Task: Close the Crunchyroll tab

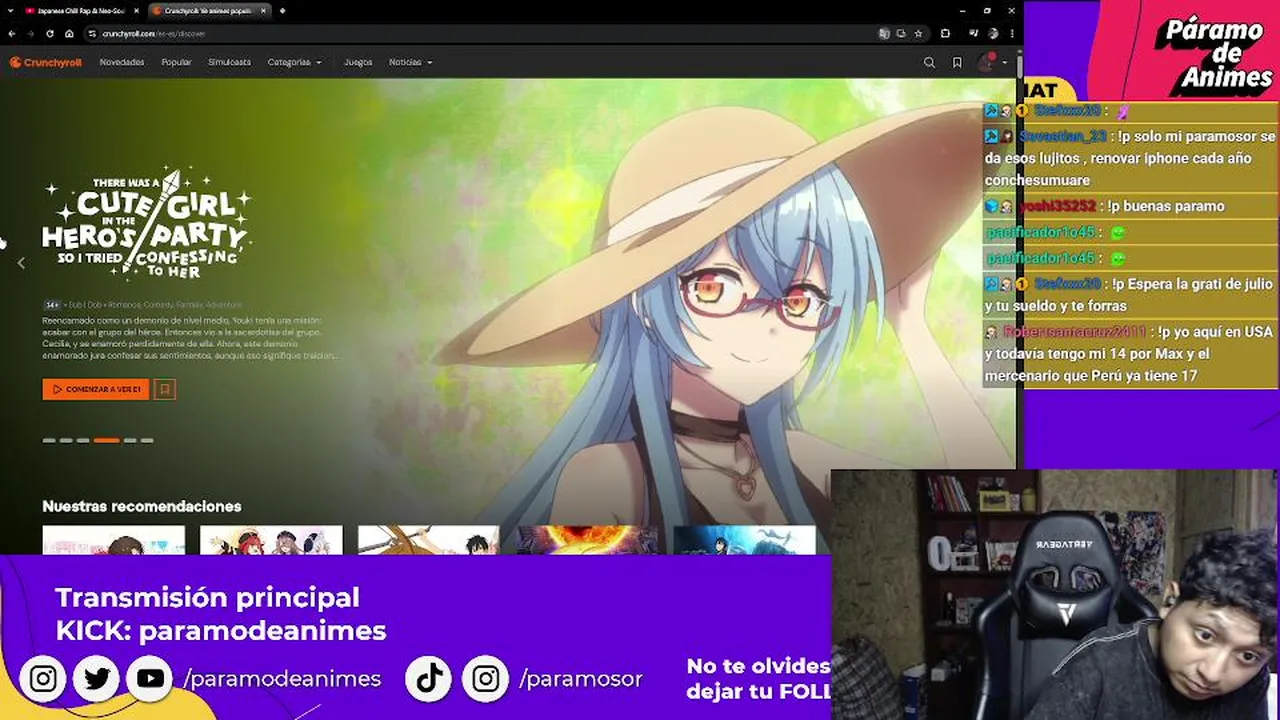Action: click(264, 11)
